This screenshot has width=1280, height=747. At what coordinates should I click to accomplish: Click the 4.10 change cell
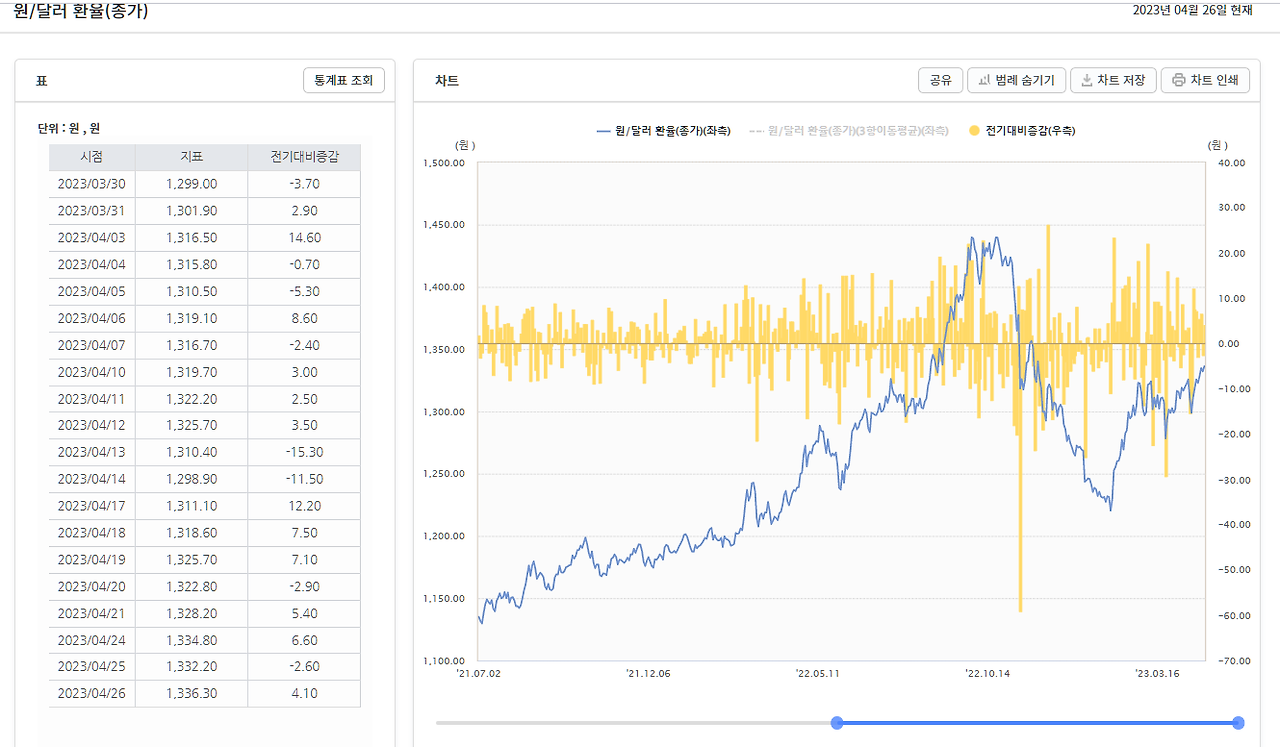tap(304, 694)
